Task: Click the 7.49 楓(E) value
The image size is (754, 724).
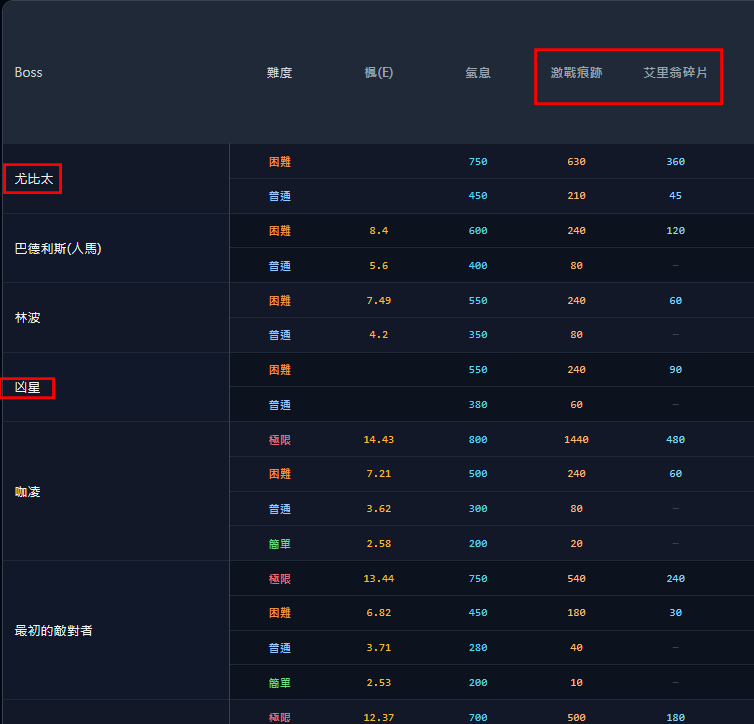Action: (x=378, y=301)
